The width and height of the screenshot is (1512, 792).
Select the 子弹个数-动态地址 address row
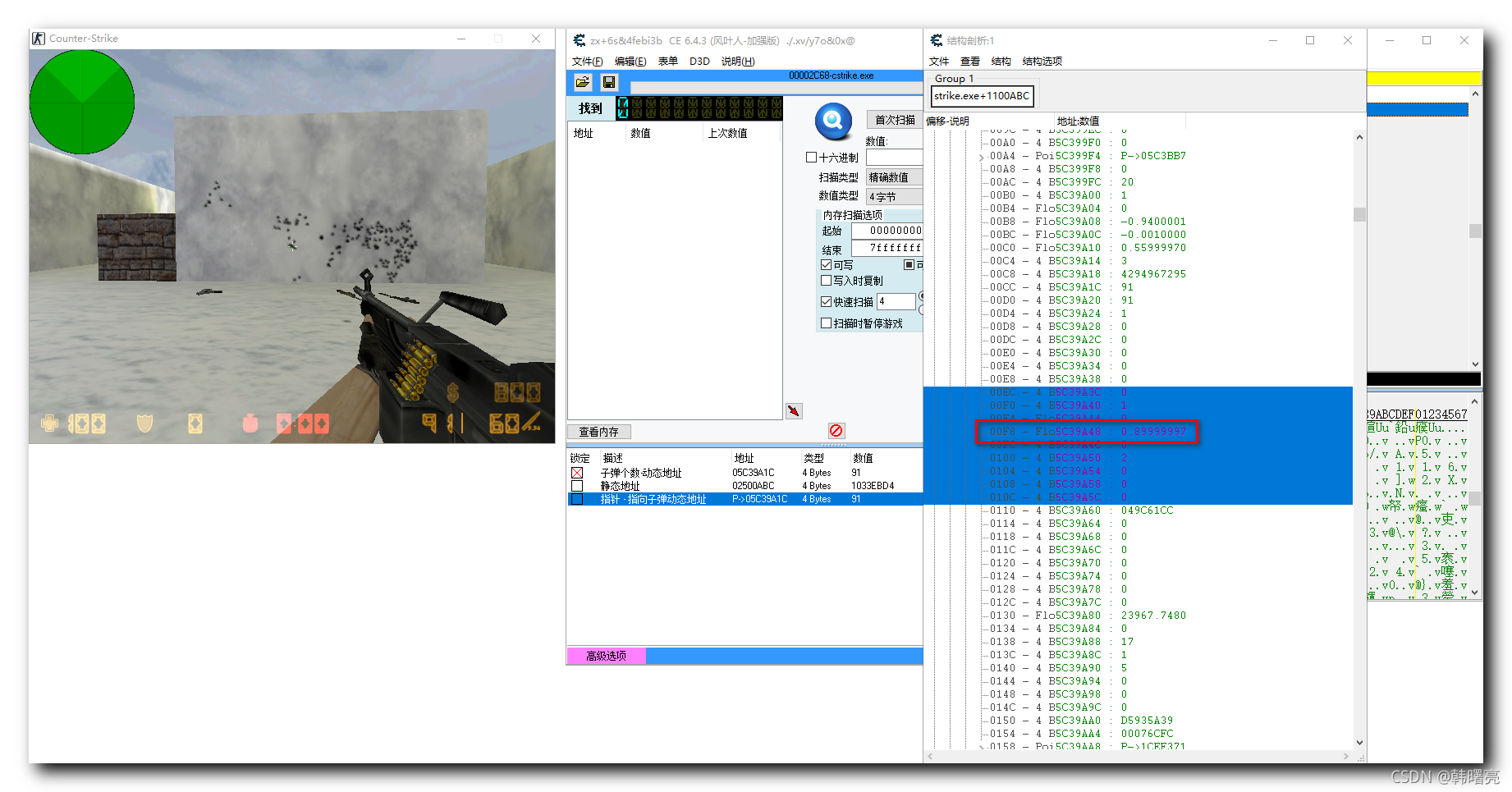745,473
